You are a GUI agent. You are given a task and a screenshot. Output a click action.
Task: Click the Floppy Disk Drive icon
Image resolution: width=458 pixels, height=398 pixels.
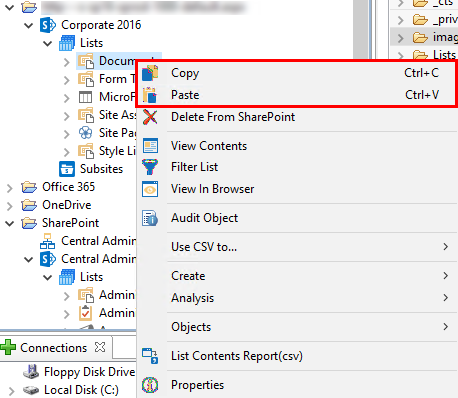point(31,371)
